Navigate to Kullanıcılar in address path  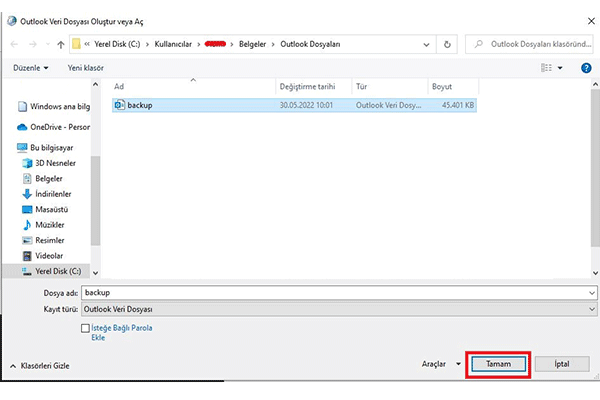pos(173,44)
